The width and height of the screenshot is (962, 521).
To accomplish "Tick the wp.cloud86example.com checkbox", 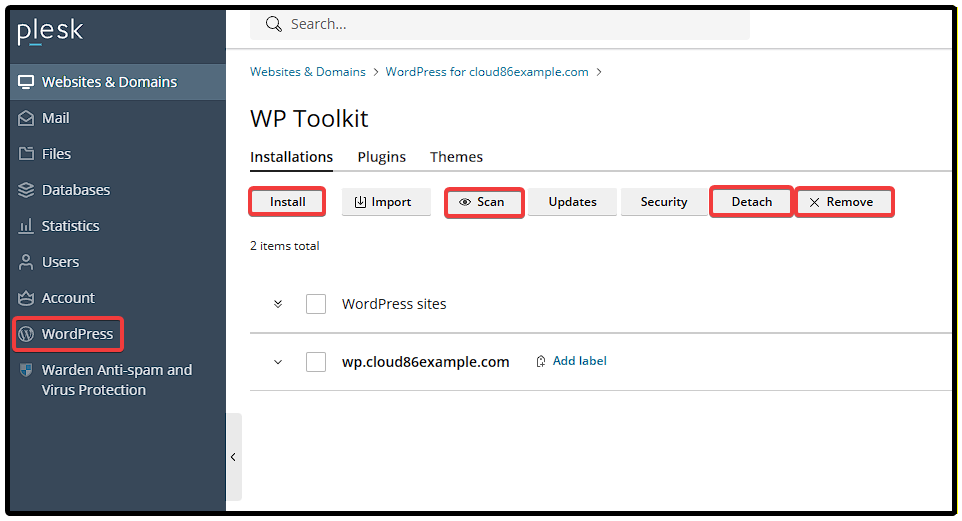I will (x=316, y=361).
